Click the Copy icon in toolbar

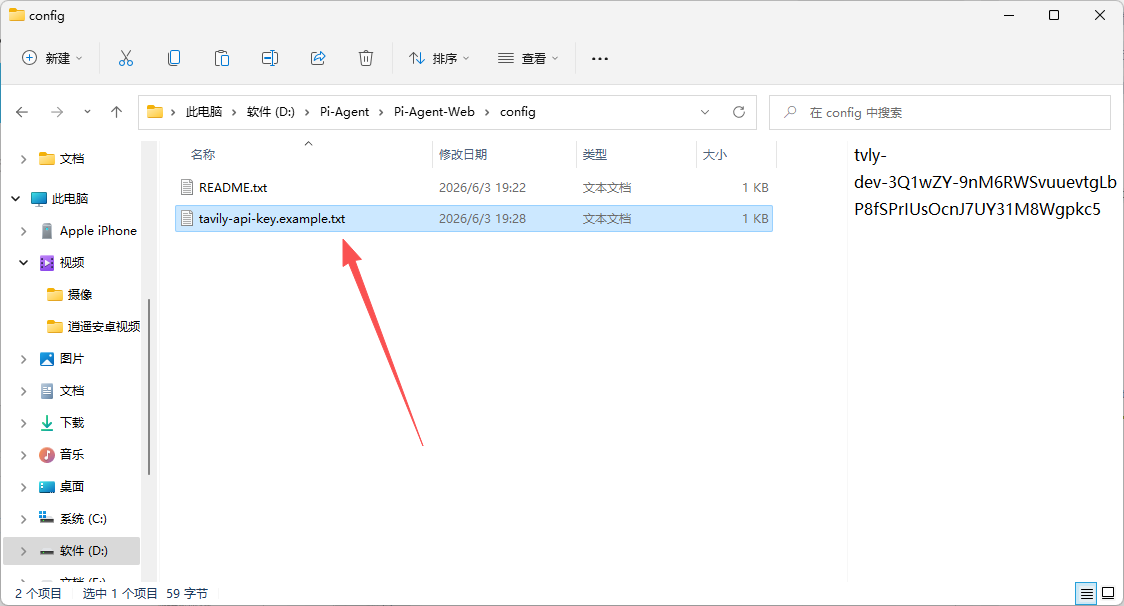point(173,58)
